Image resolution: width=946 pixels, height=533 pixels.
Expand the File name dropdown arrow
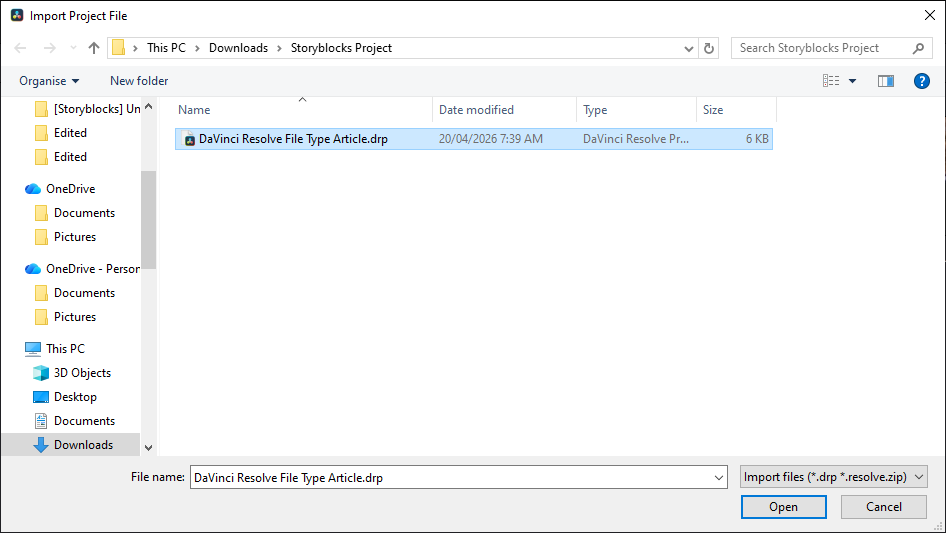click(x=719, y=477)
